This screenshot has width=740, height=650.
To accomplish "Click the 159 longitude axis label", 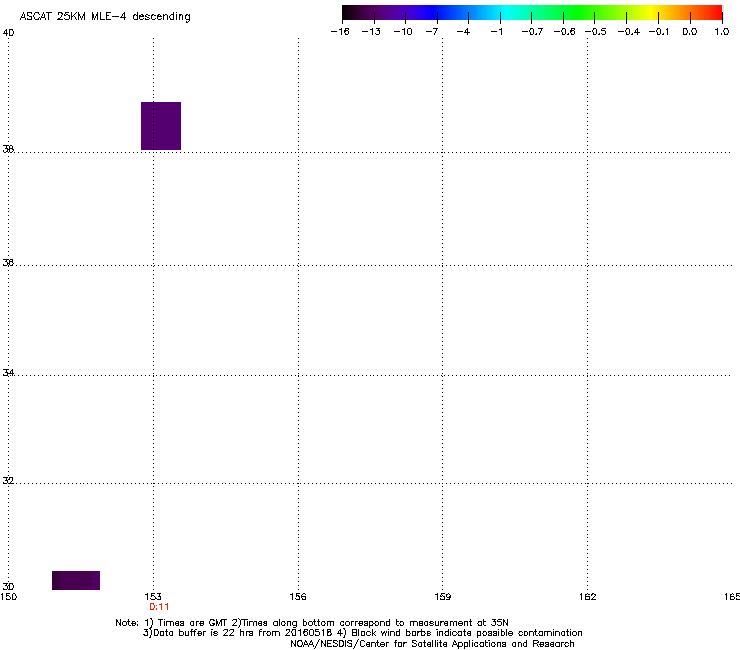I will (442, 597).
